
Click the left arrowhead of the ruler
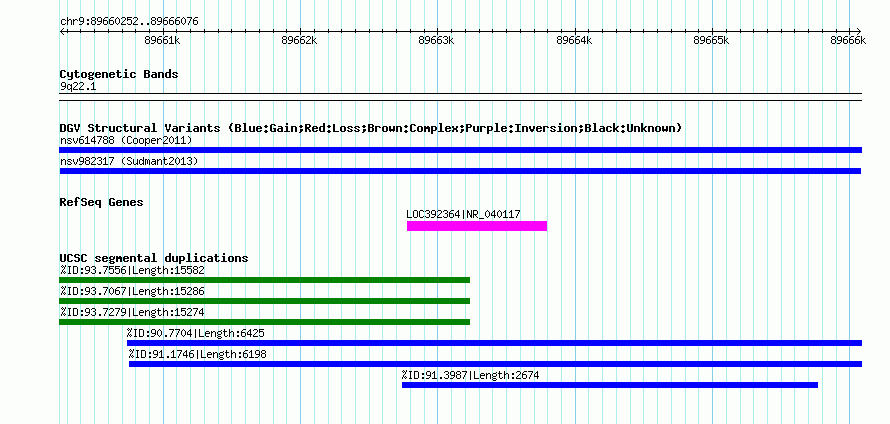62,31
